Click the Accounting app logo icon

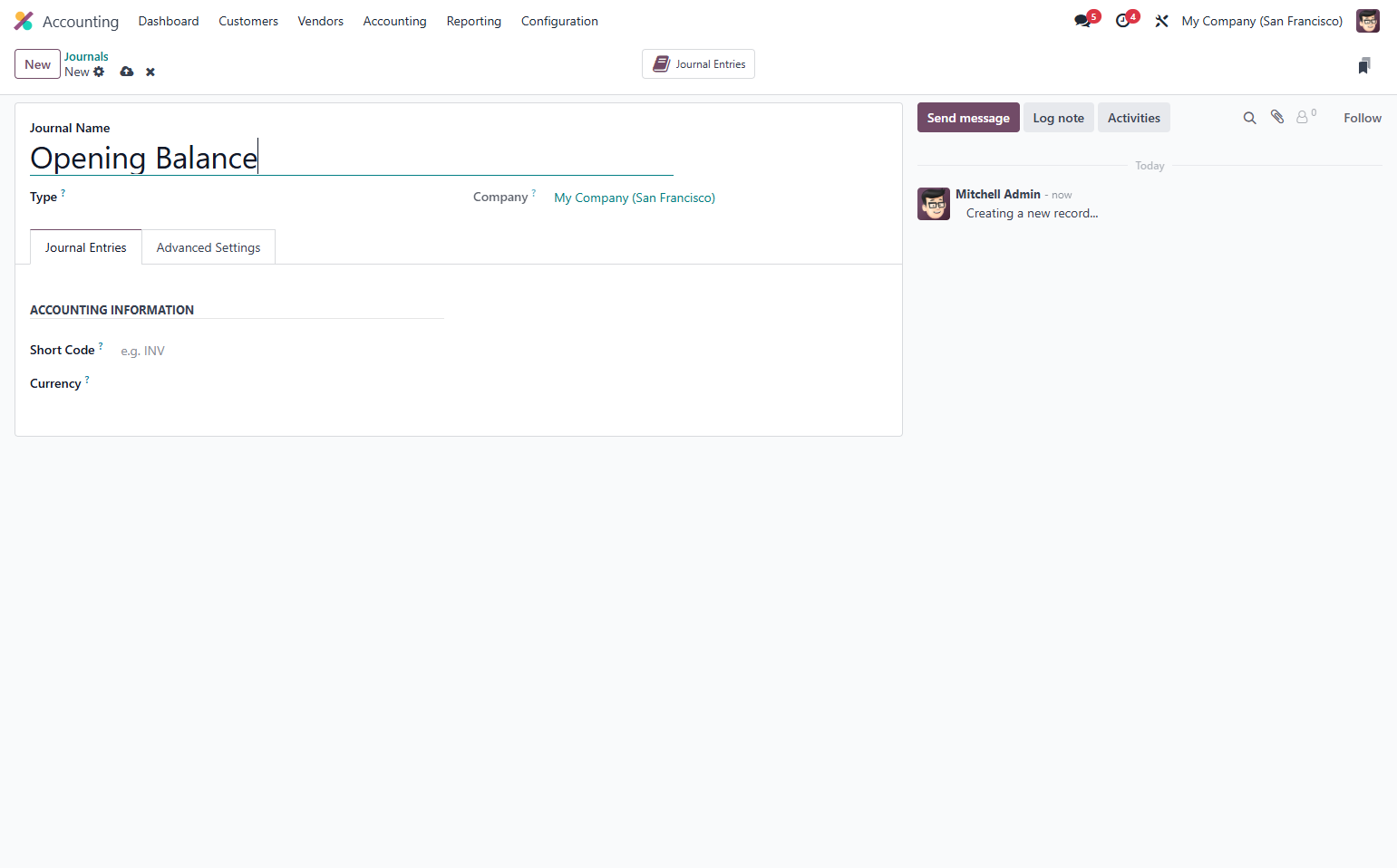point(24,21)
